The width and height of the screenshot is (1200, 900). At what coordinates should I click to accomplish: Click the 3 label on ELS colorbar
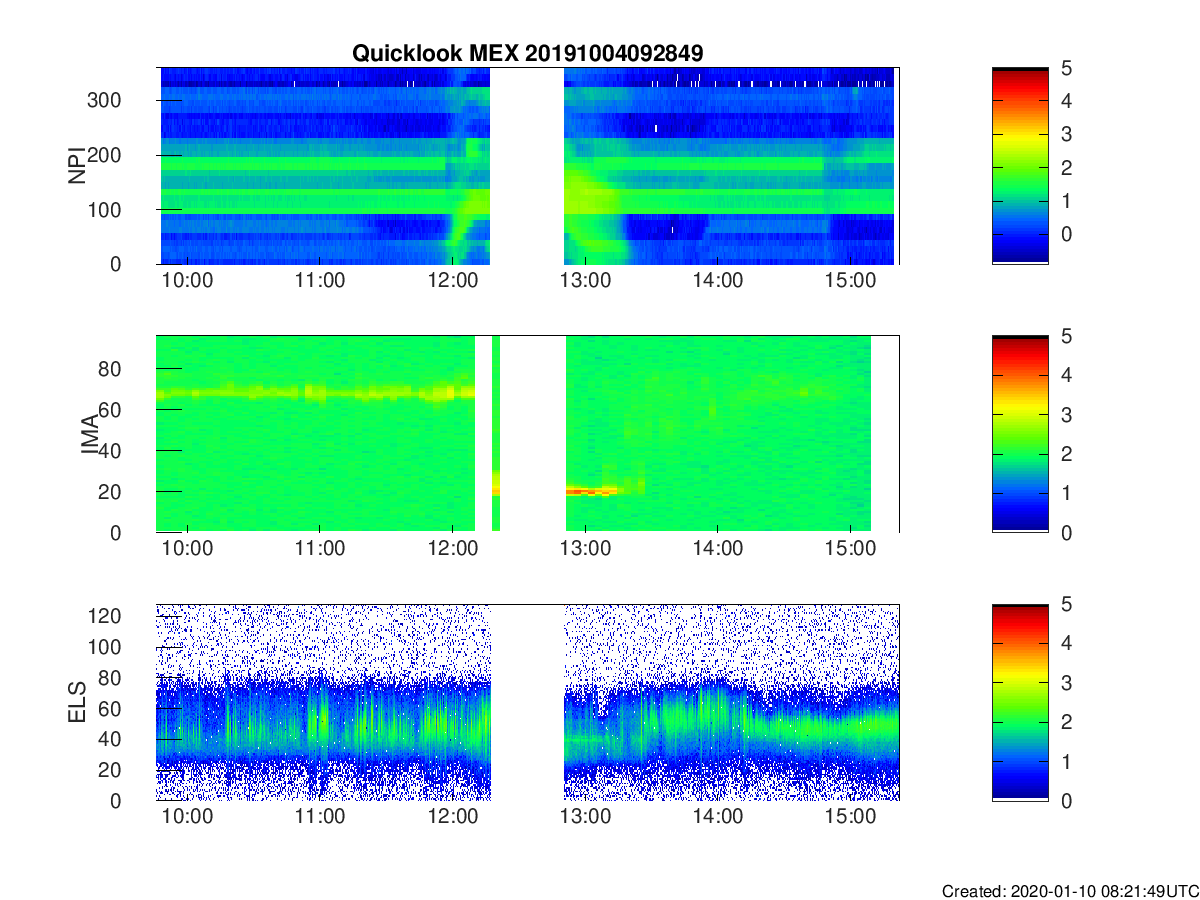coord(1065,683)
